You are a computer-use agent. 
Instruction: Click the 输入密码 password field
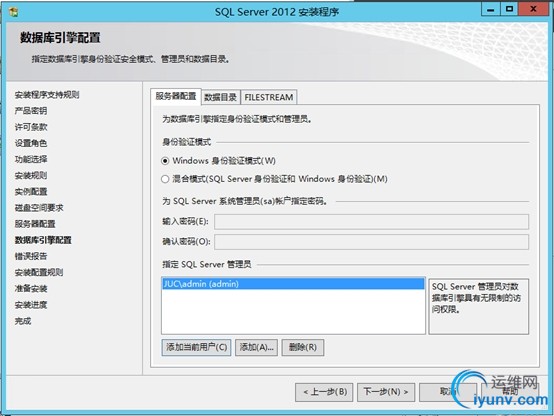pyautogui.click(x=371, y=222)
